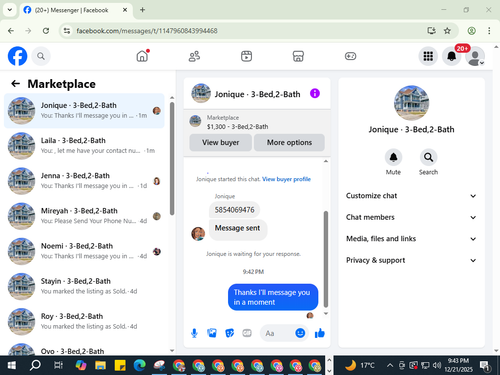Open the View buyer profile link
Screen dimensions: 500x375
point(286,179)
